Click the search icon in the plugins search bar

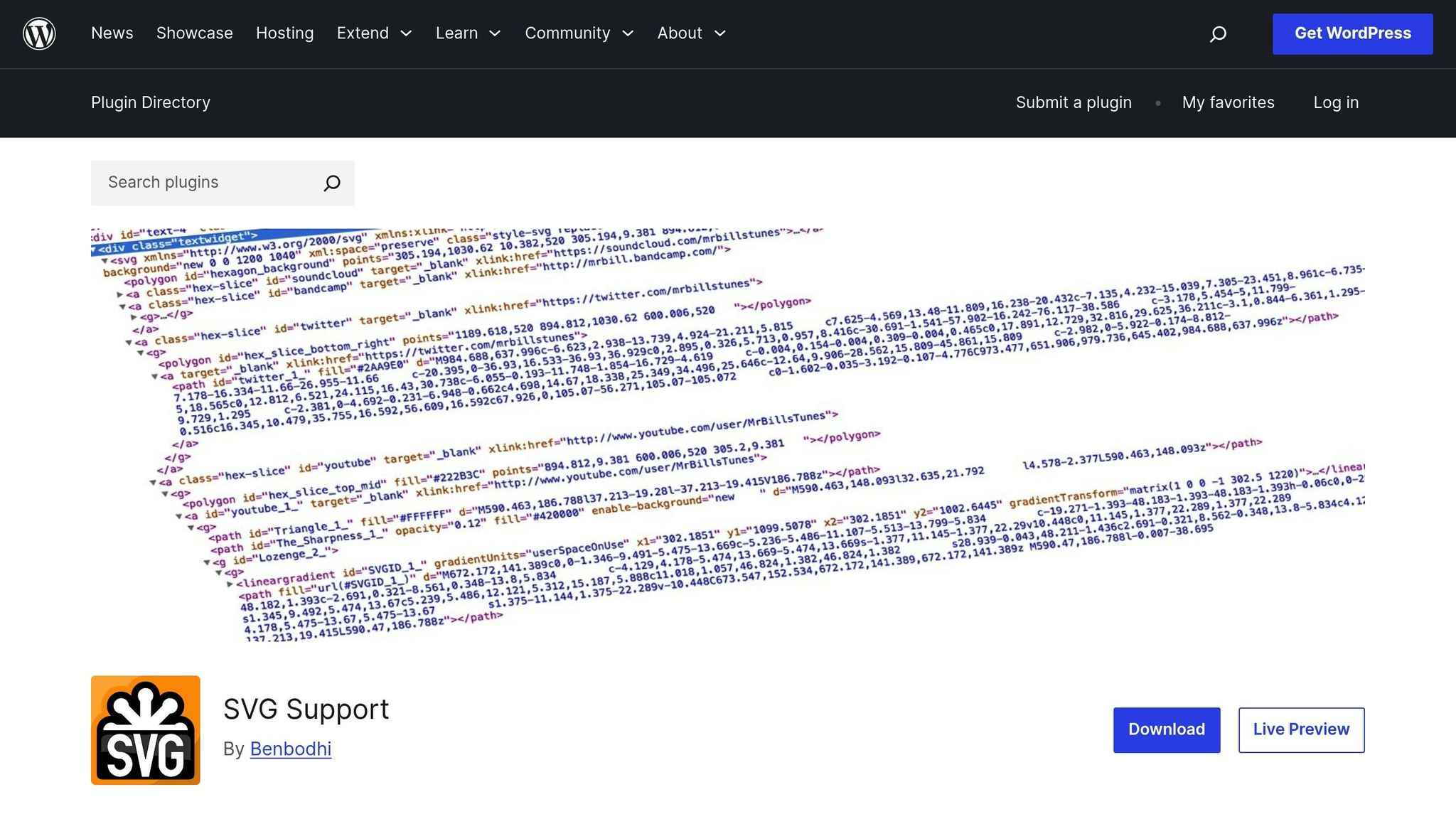coord(331,183)
